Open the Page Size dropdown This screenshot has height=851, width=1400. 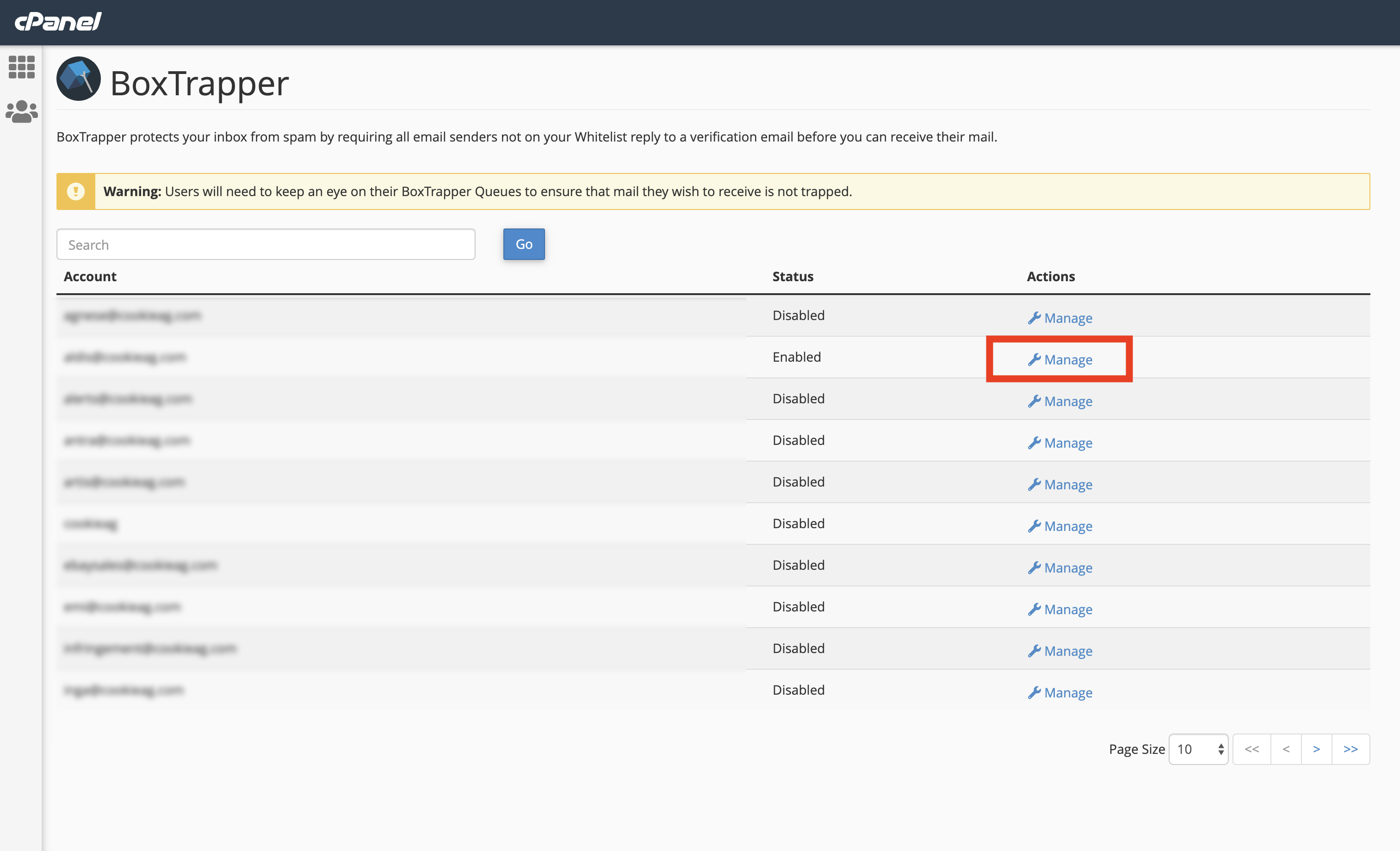pyautogui.click(x=1198, y=749)
